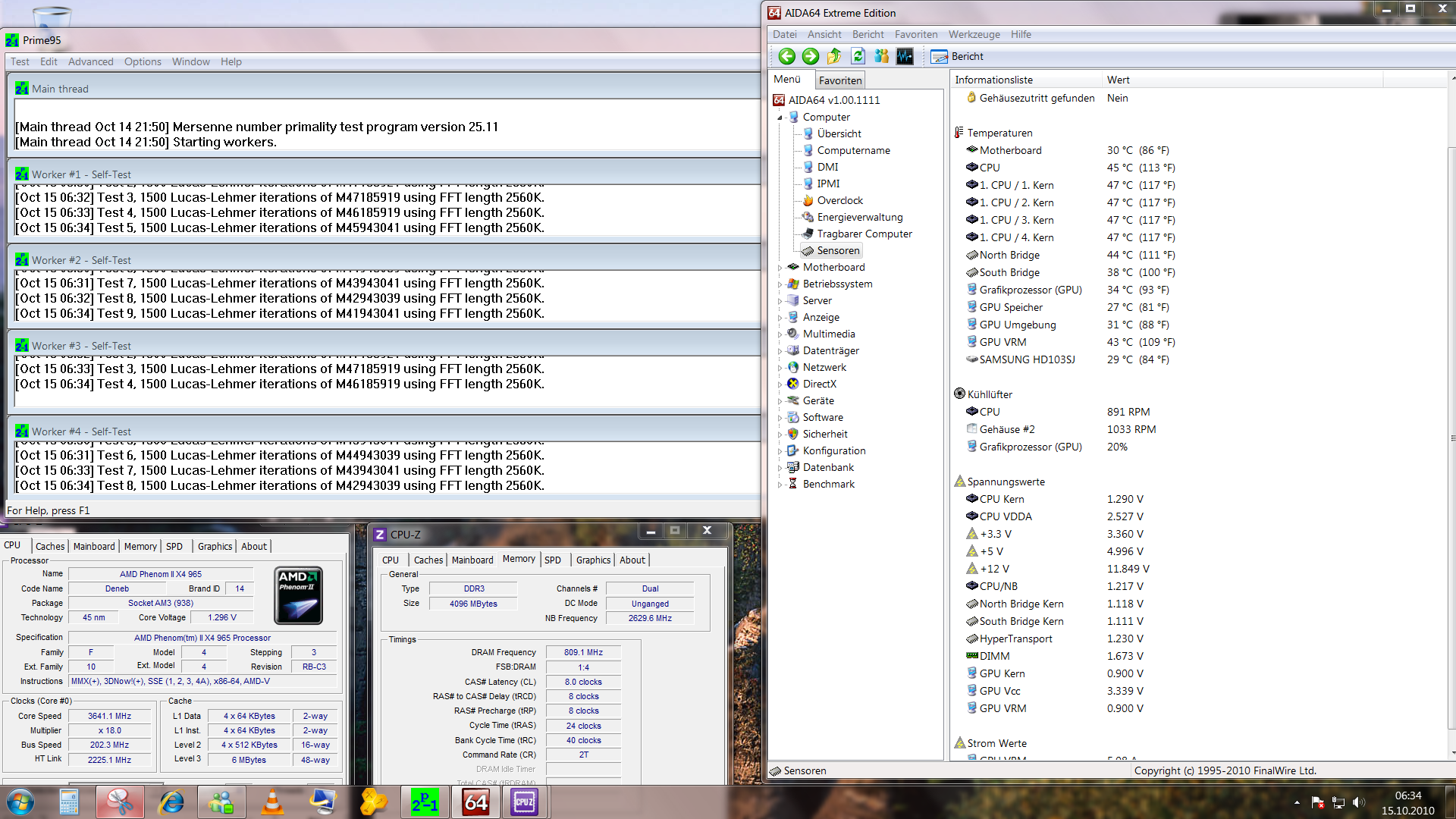Screen dimensions: 1456x819
Task: Open the Werkzeuge menu in AIDA64
Action: click(974, 34)
